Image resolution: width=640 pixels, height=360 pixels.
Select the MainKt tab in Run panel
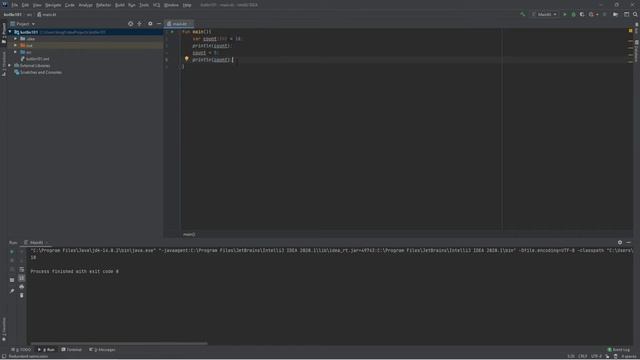point(36,242)
